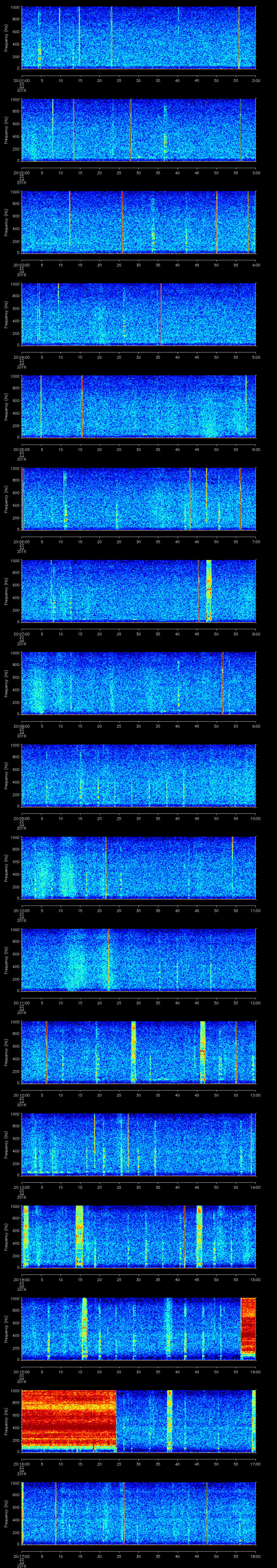Click the 9:00 end time label
The height and width of the screenshot is (1568, 277).
click(256, 726)
